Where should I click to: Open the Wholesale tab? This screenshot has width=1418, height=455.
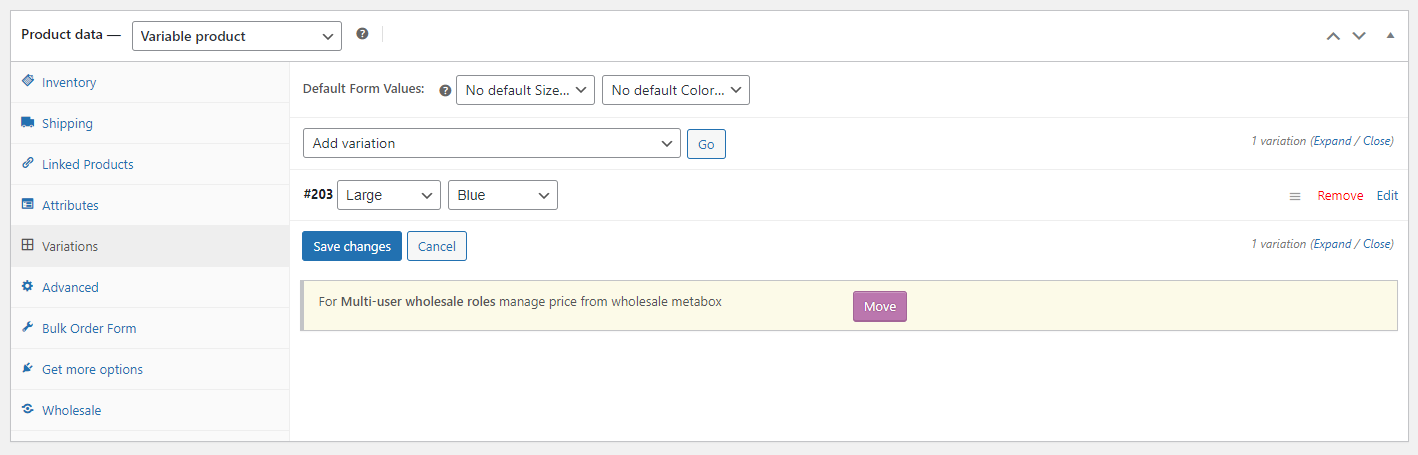[150, 410]
